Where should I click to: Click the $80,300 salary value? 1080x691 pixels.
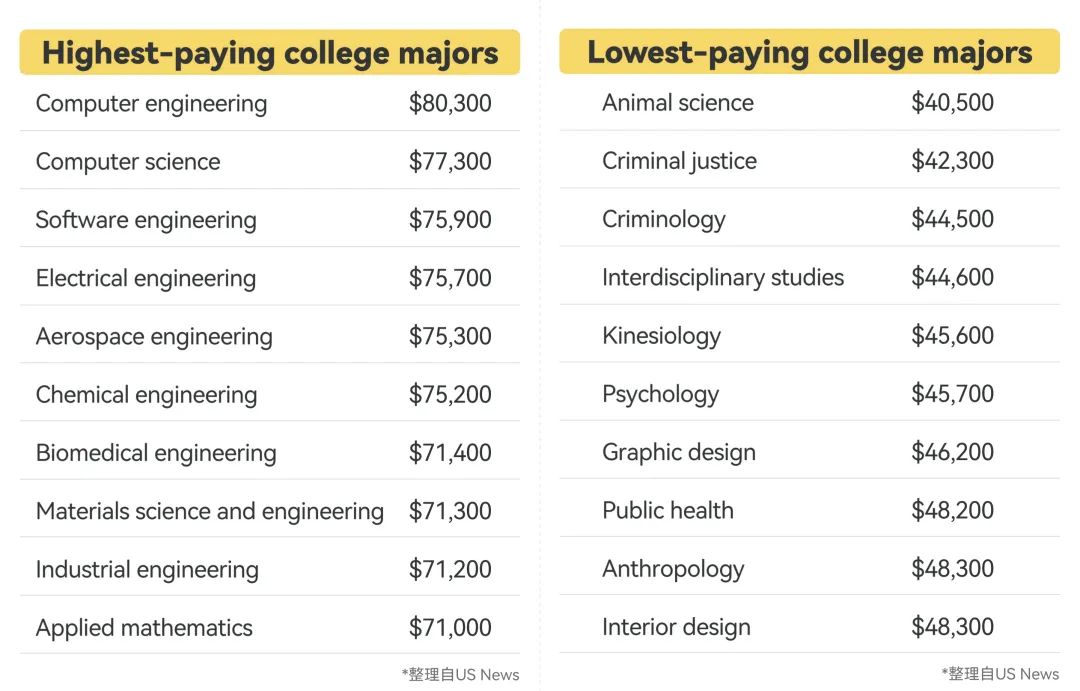coord(450,104)
